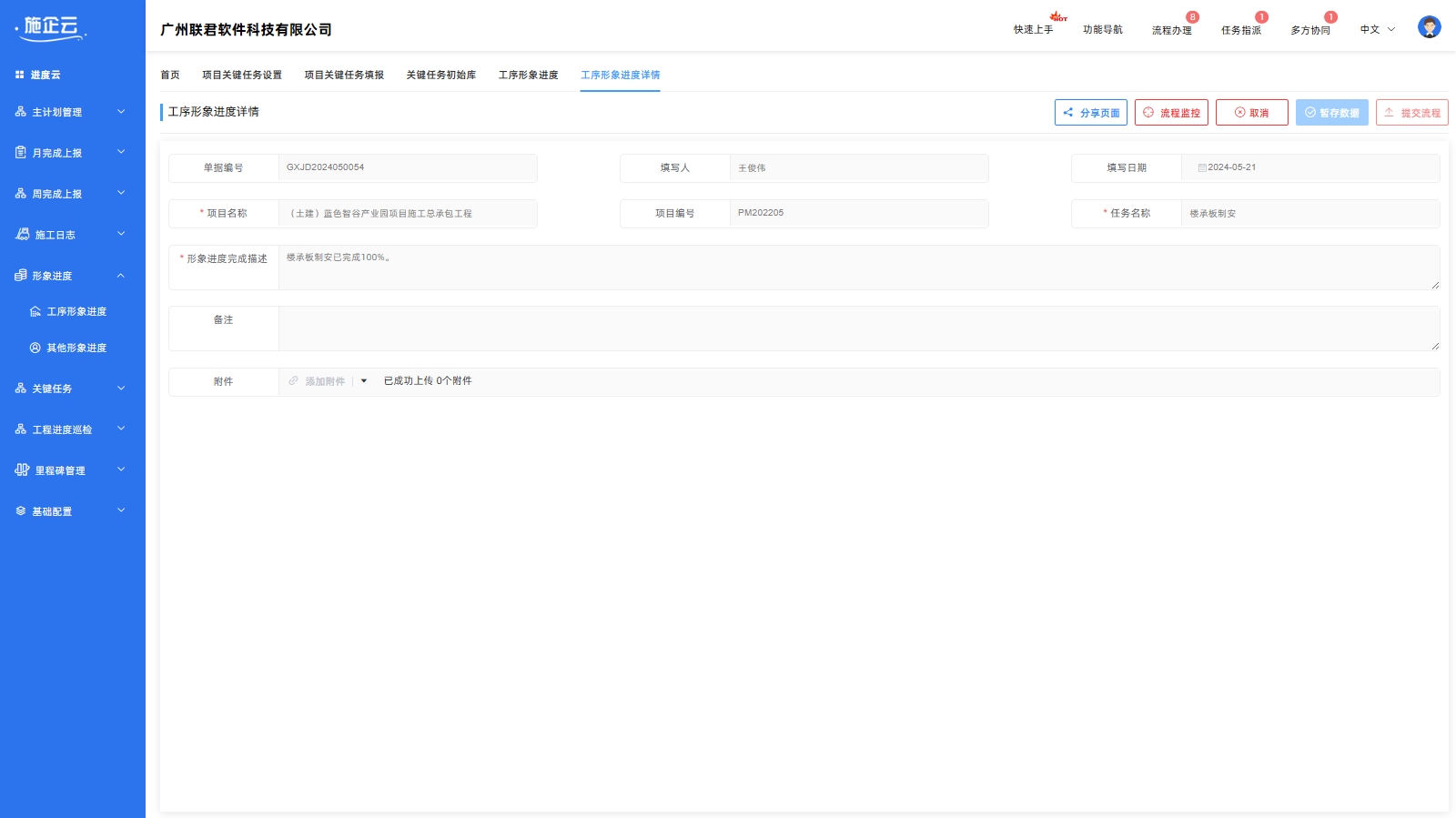Expand 主计划管理 chevron
Viewport: 1456px width, 818px height.
click(121, 112)
